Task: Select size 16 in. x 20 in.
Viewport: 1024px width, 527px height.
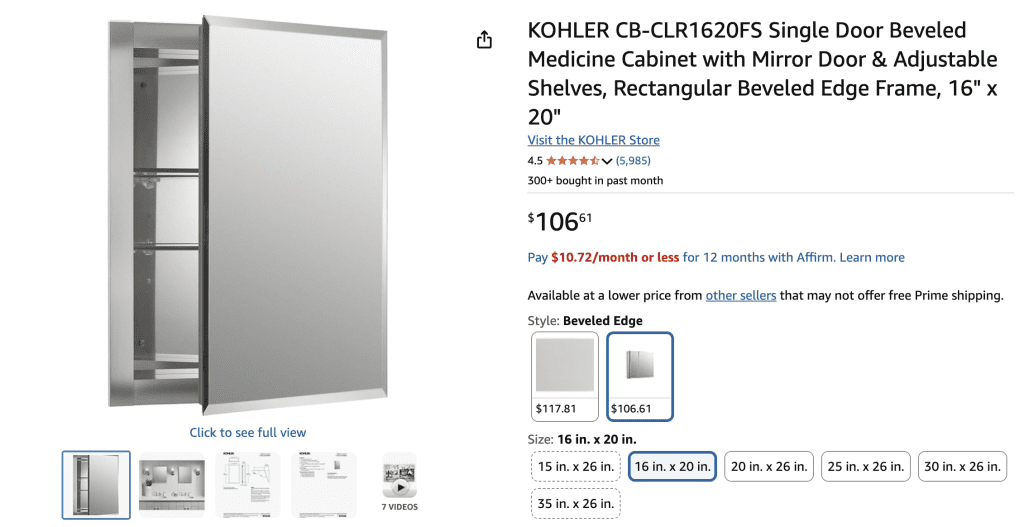Action: [672, 466]
